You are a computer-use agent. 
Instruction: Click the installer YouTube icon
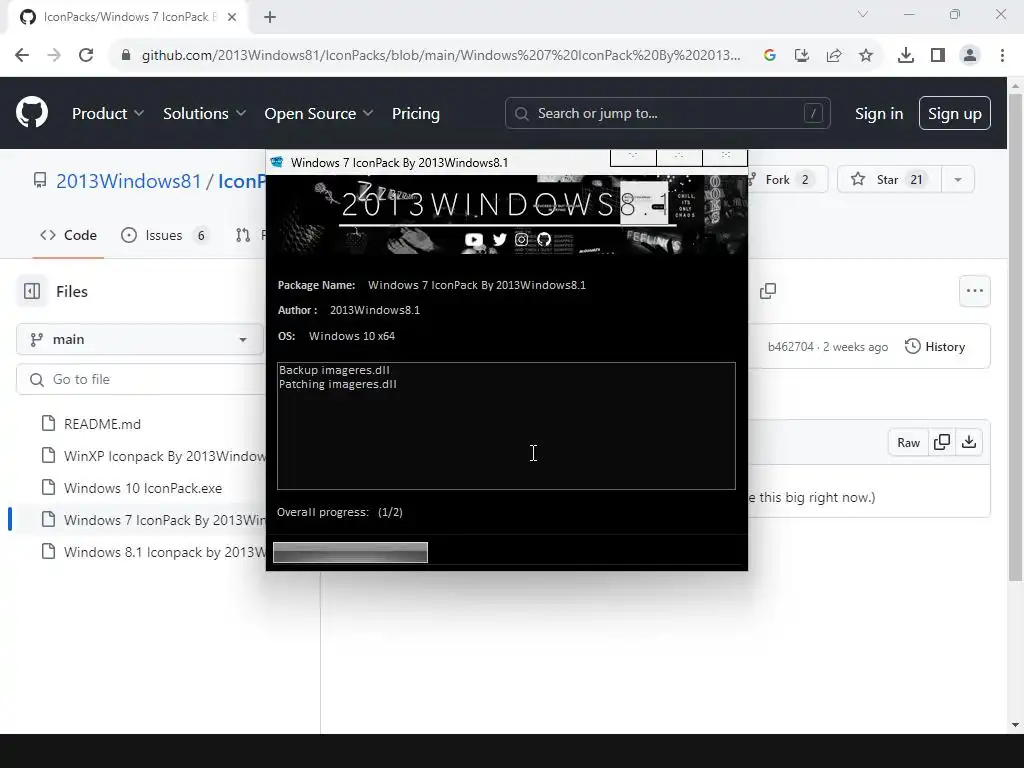point(474,240)
